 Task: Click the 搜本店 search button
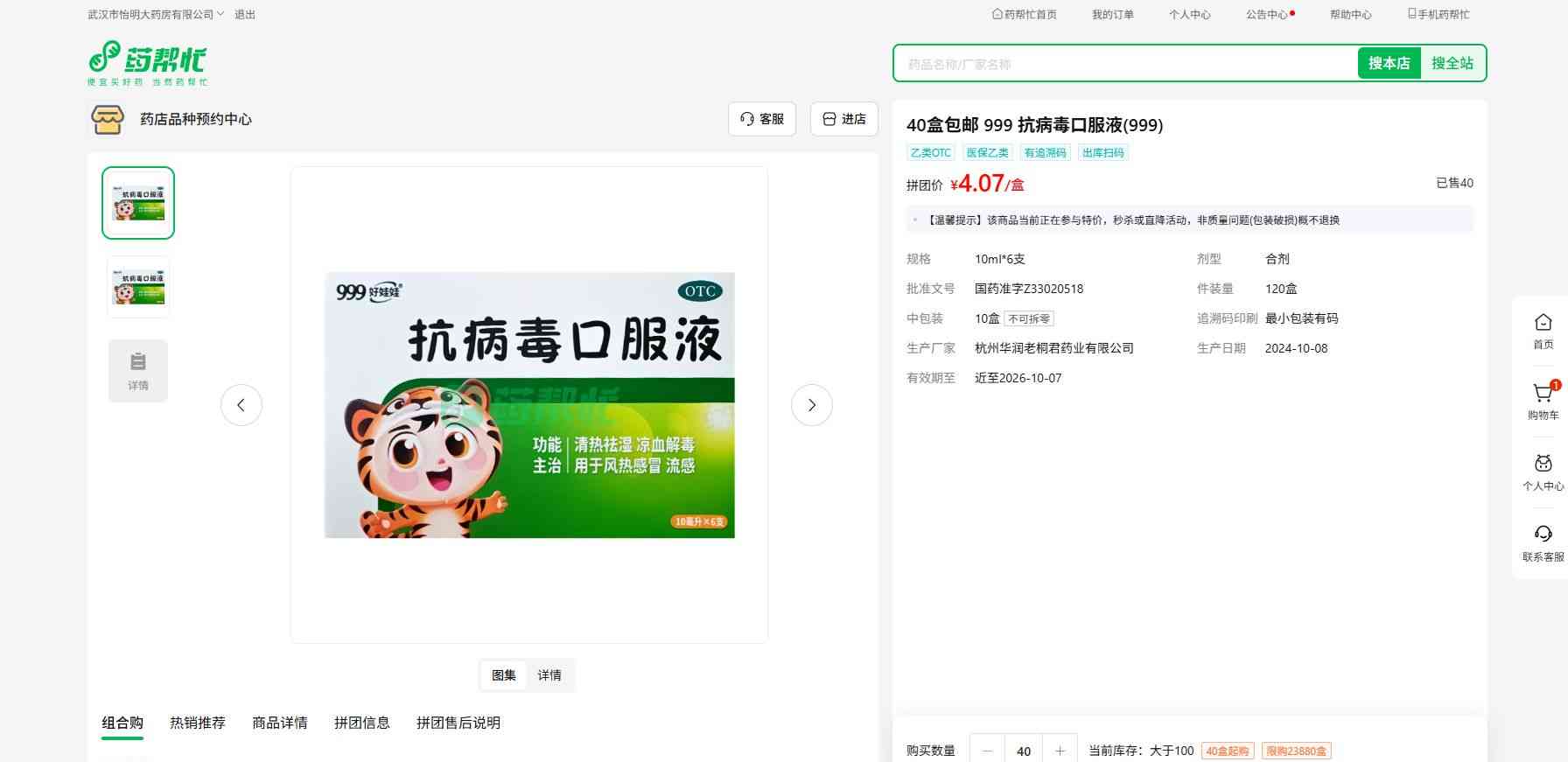(1389, 63)
